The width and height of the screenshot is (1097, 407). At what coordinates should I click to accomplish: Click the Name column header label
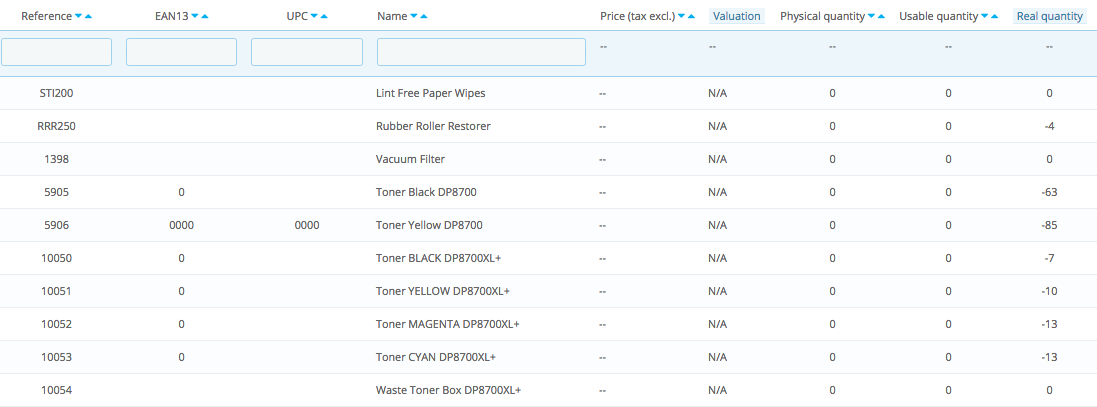click(x=392, y=16)
